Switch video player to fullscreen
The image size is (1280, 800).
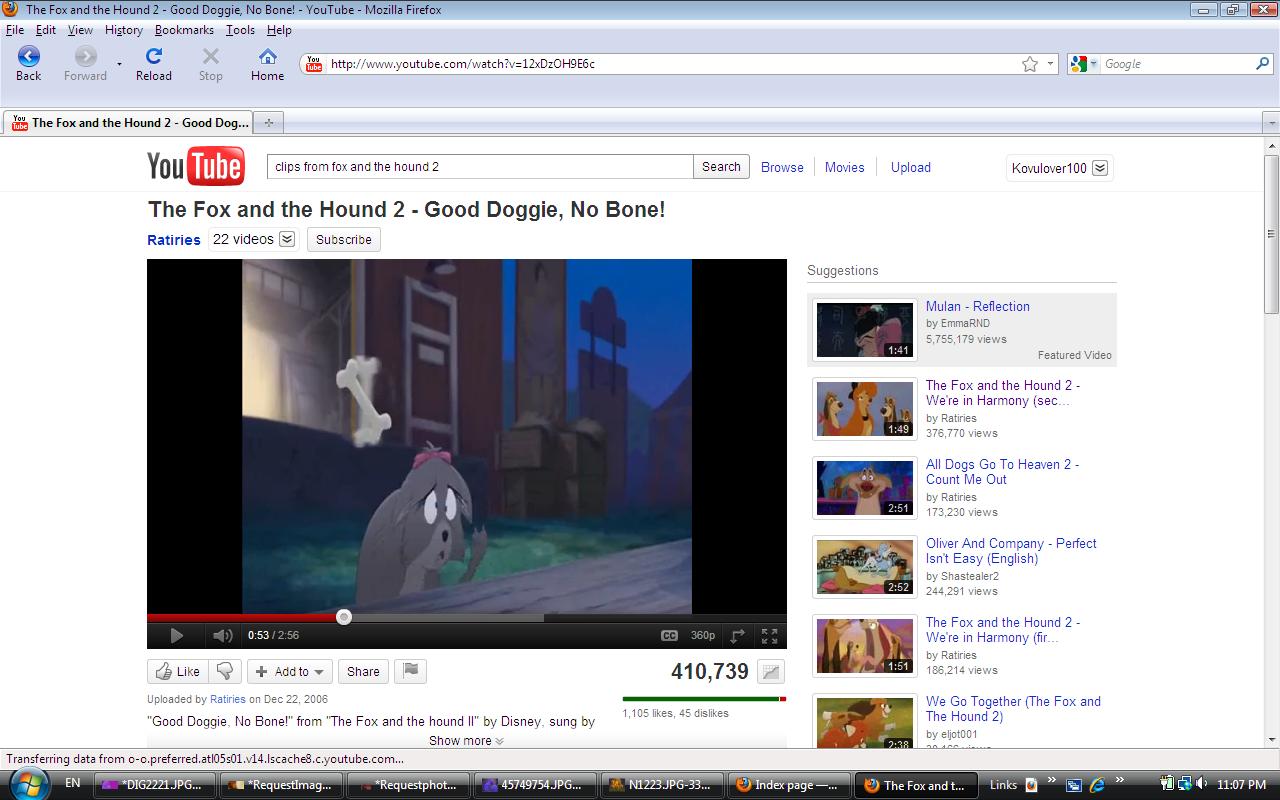click(x=769, y=635)
